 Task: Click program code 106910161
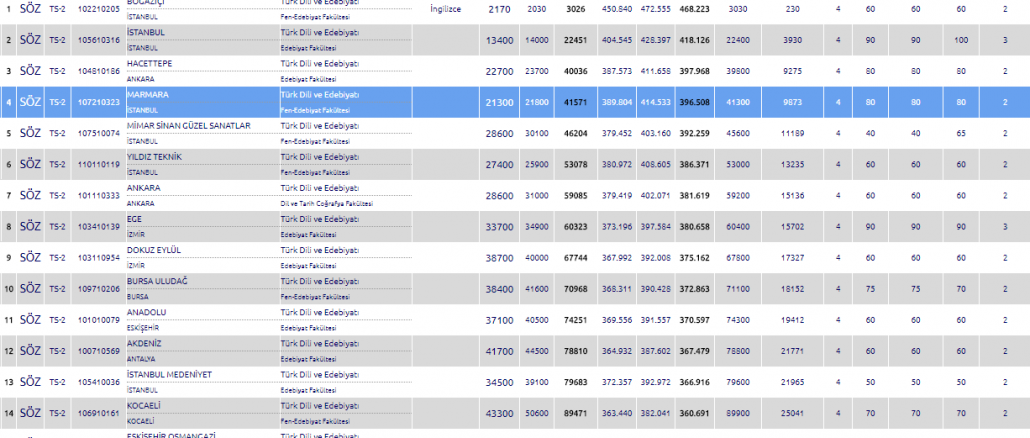tap(99, 412)
